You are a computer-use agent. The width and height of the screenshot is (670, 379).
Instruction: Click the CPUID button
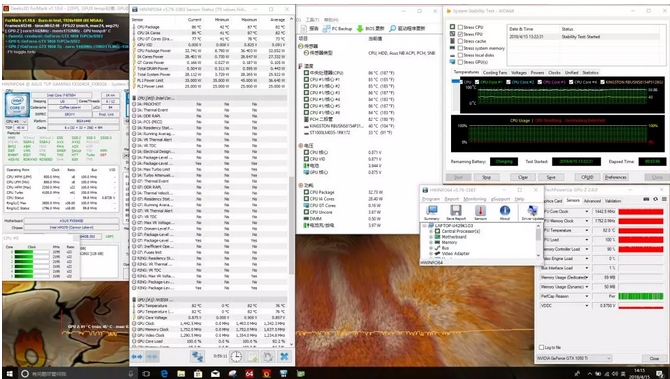587,177
